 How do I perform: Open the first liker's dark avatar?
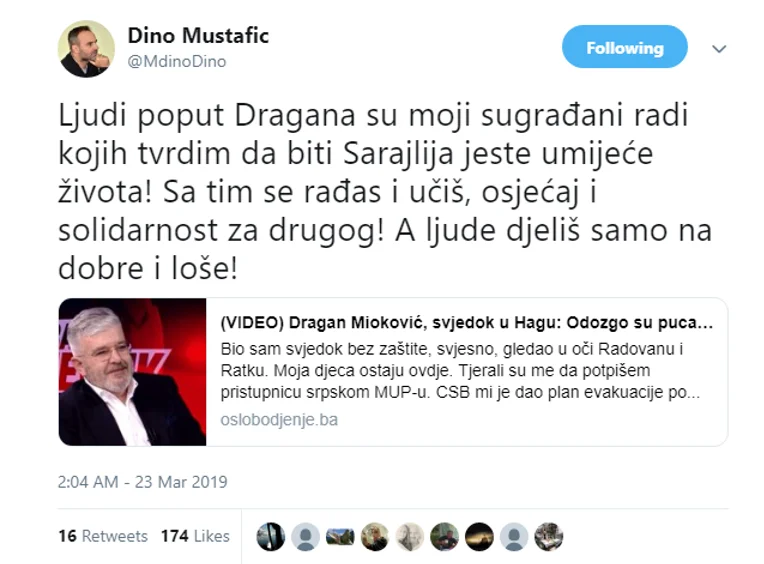[270, 537]
